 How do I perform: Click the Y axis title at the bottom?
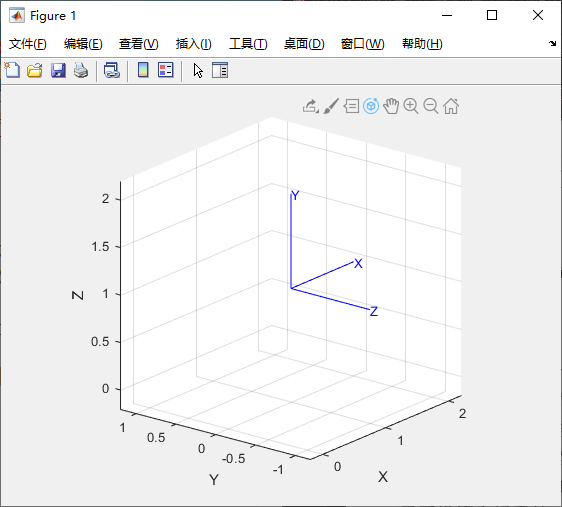pyautogui.click(x=214, y=479)
